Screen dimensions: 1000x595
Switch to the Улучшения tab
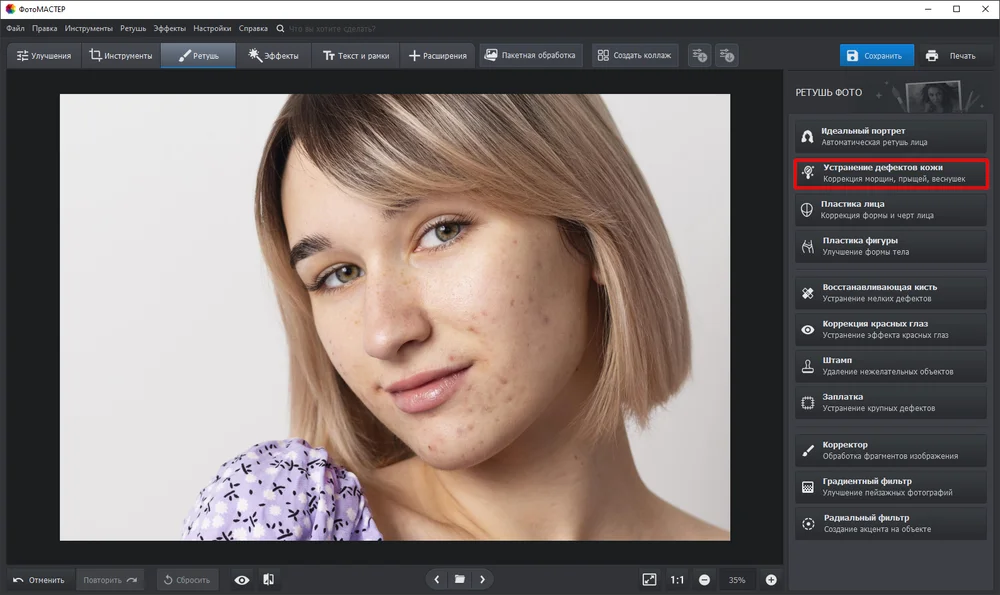(44, 55)
